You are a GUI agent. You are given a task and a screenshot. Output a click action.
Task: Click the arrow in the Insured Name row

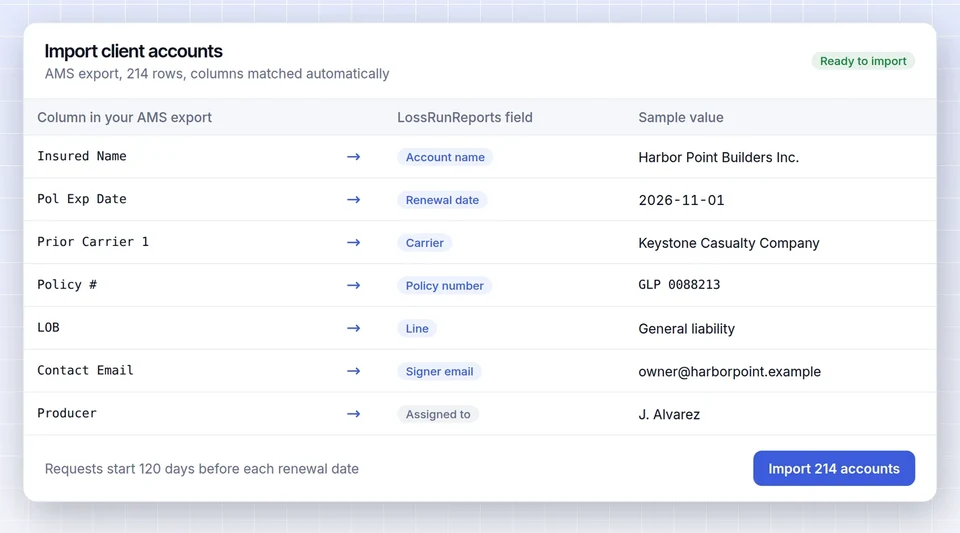353,157
